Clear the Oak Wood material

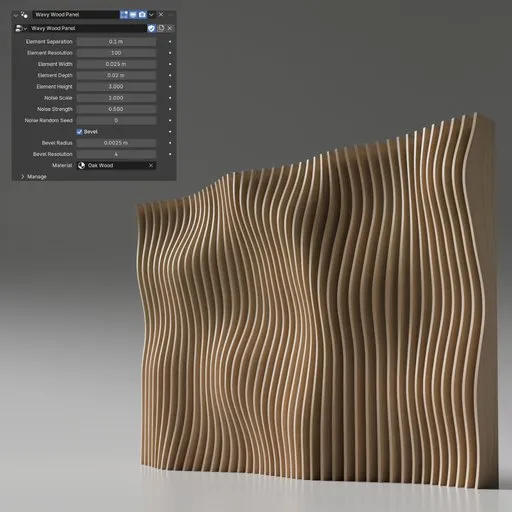coord(151,165)
